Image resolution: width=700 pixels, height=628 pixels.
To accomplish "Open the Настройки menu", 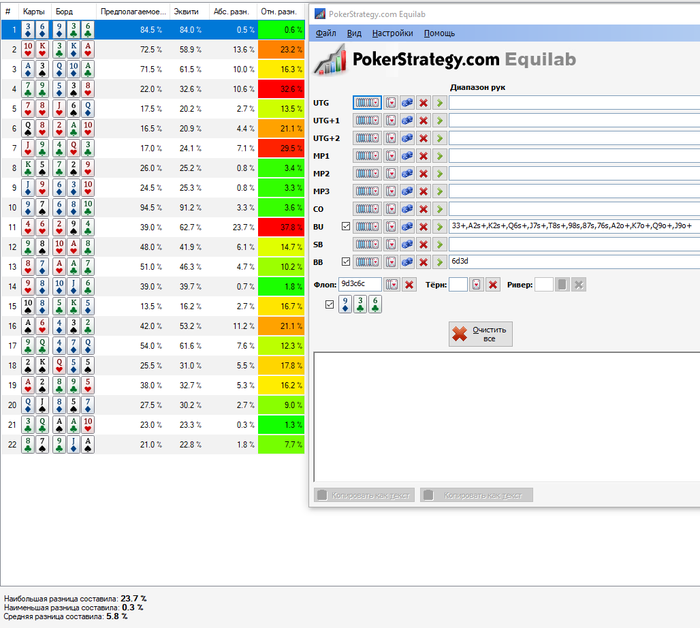I will point(392,33).
